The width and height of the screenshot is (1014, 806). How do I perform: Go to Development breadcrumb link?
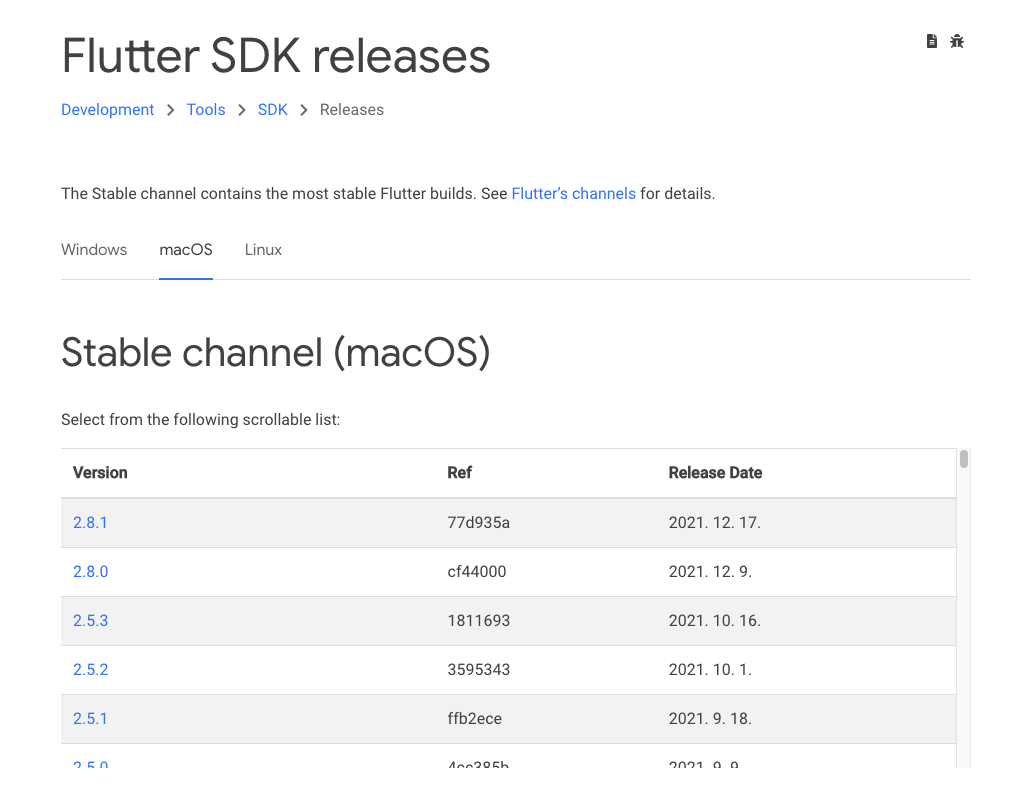coord(107,109)
